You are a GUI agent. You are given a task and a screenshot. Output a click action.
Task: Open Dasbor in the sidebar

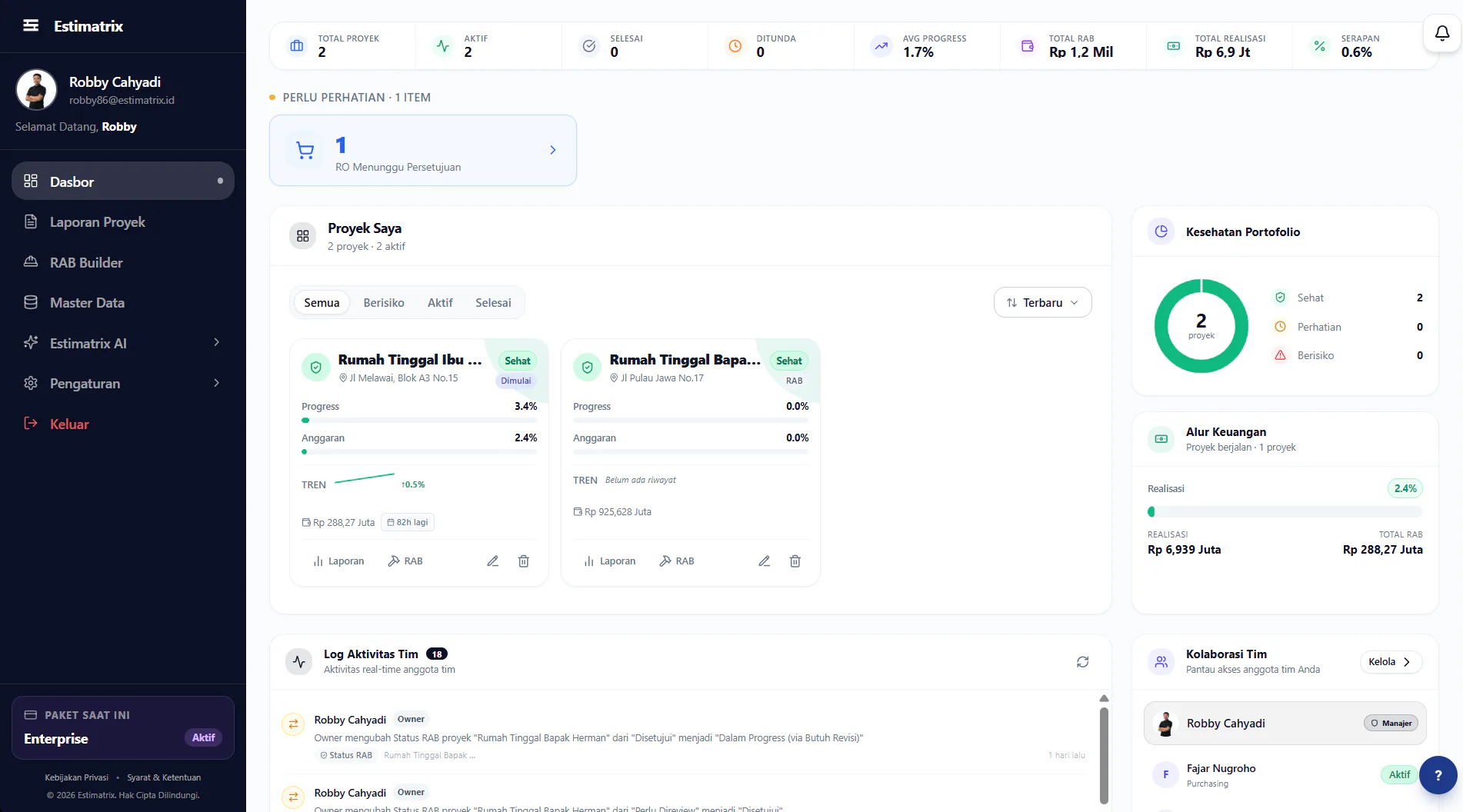click(123, 181)
